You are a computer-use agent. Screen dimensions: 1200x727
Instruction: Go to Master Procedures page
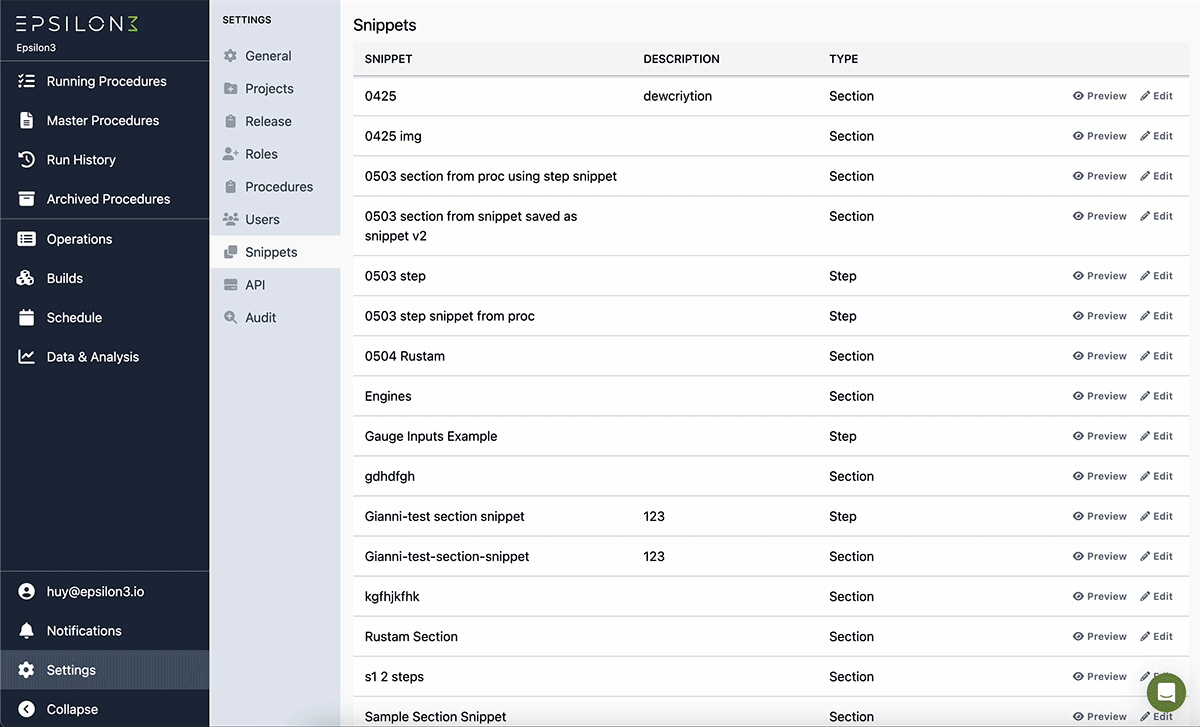click(x=105, y=120)
